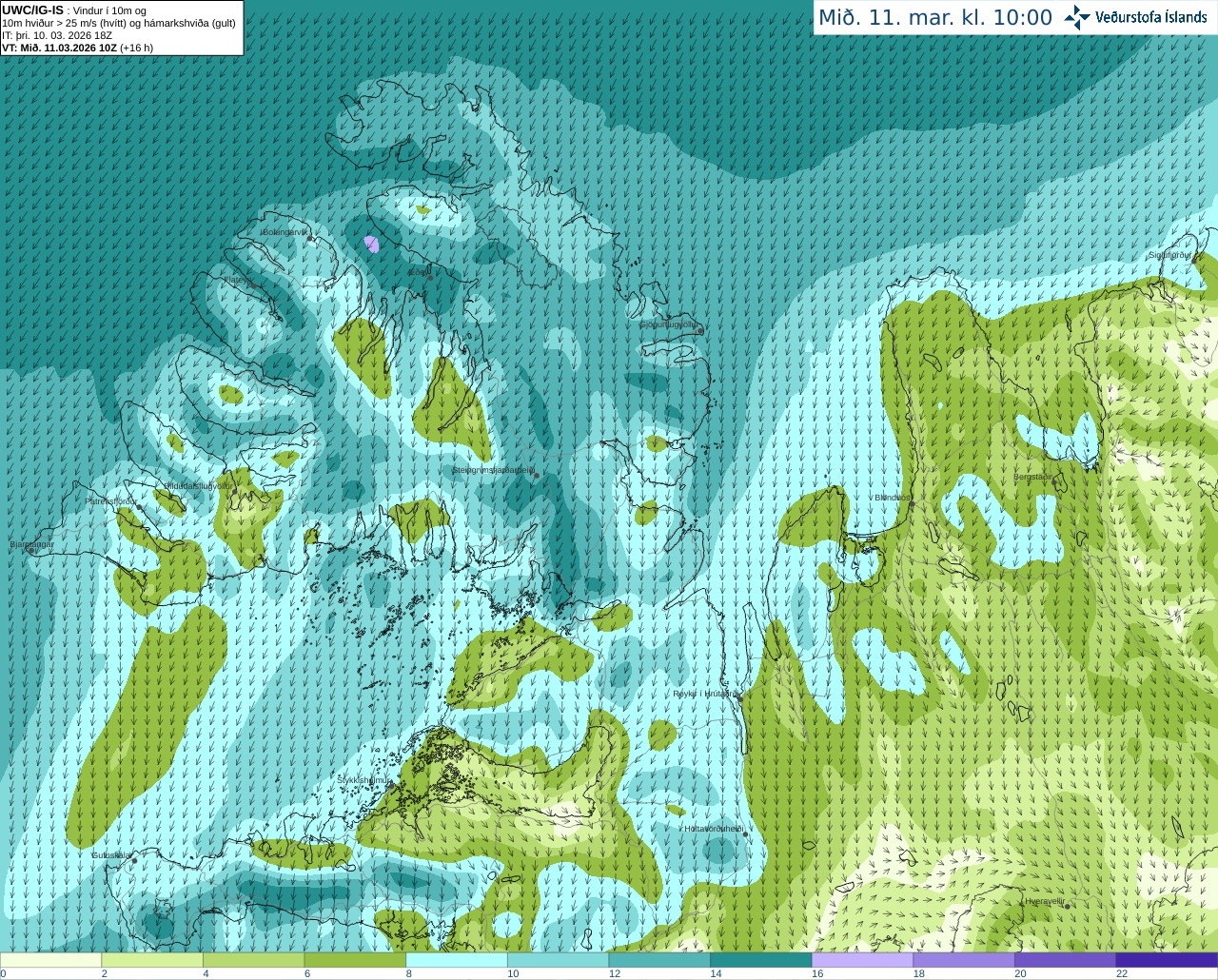Click the Steingrímsfjarðarheiði station marker
1218x980 pixels.
[x=536, y=475]
